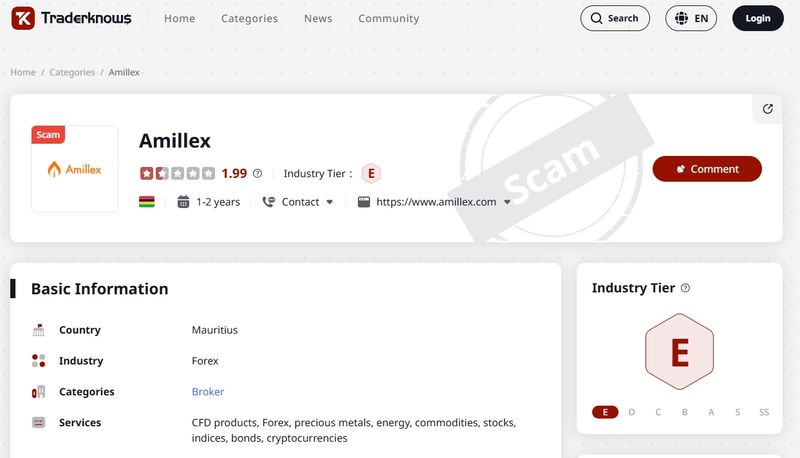The height and width of the screenshot is (458, 800).
Task: Click the website browser icon
Action: pos(364,202)
